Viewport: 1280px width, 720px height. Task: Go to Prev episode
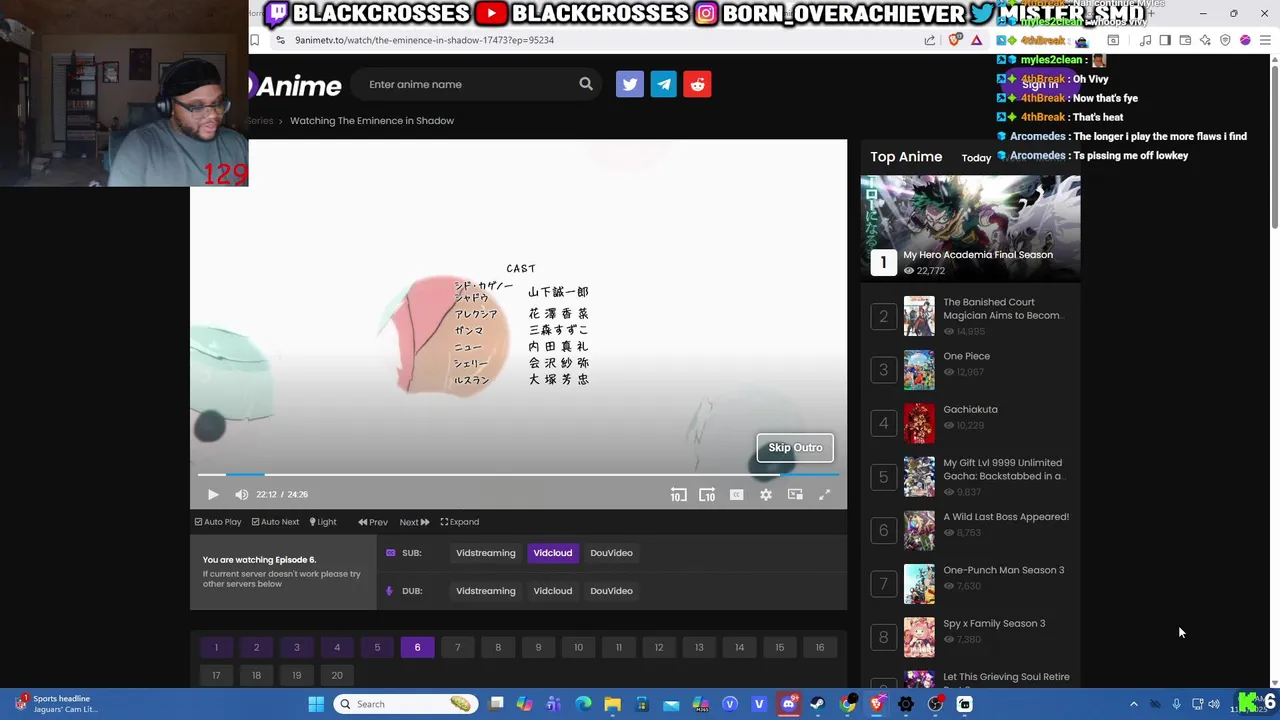(x=373, y=522)
